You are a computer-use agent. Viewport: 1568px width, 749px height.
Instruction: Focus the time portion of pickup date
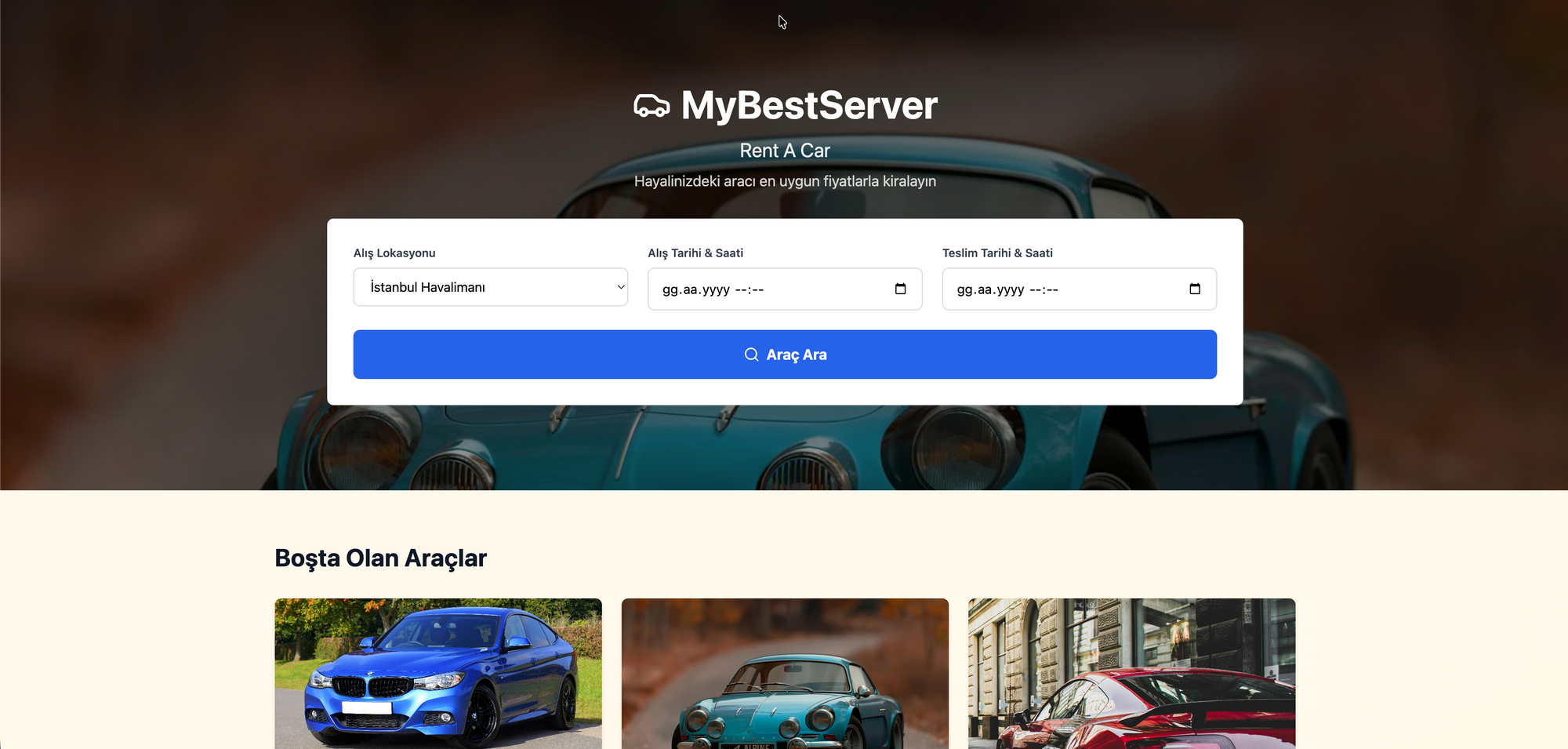tap(749, 290)
